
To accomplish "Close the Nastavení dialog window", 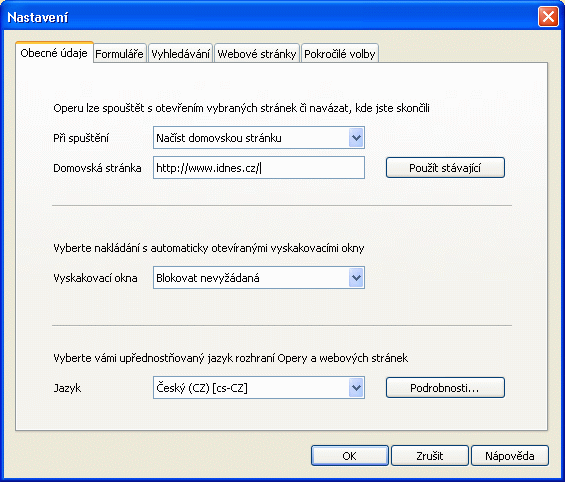I will point(548,17).
